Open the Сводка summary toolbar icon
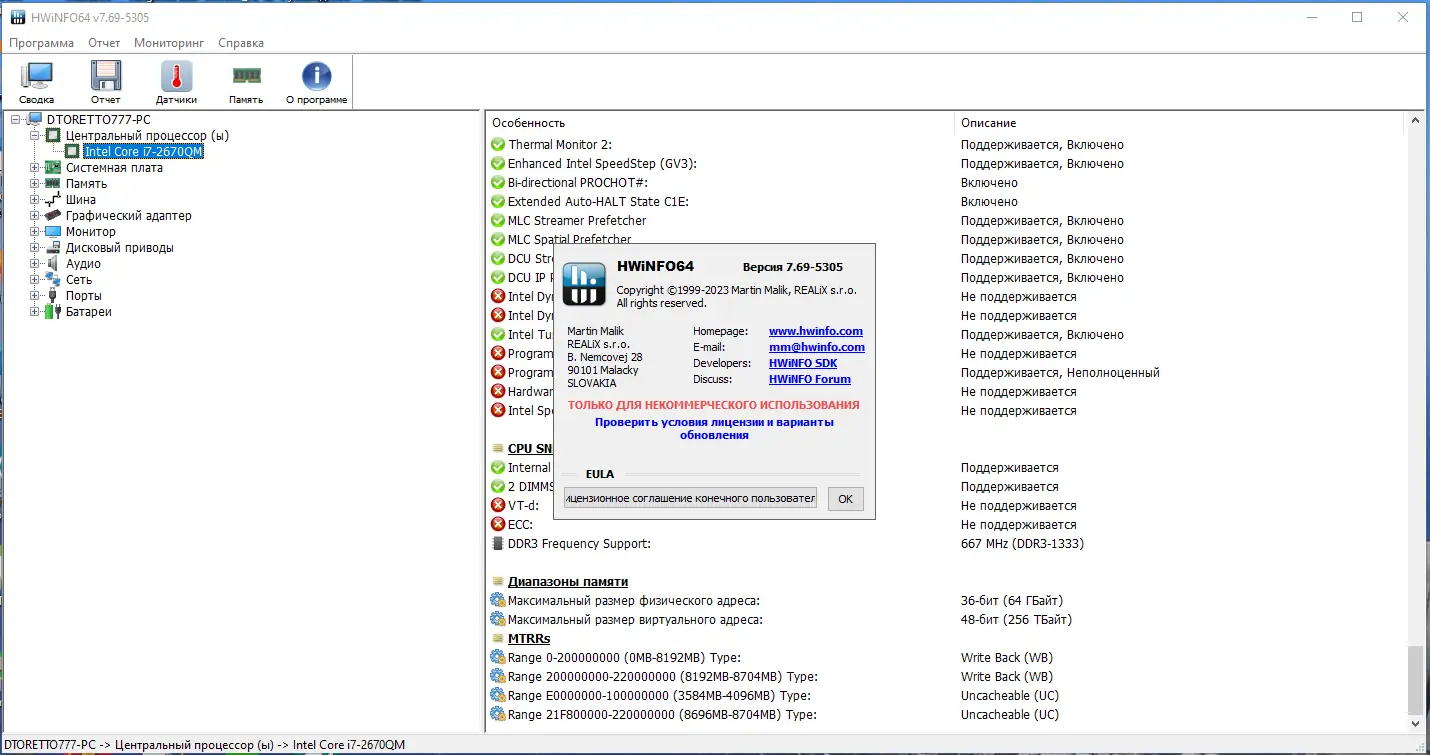Image resolution: width=1430 pixels, height=755 pixels. [36, 82]
